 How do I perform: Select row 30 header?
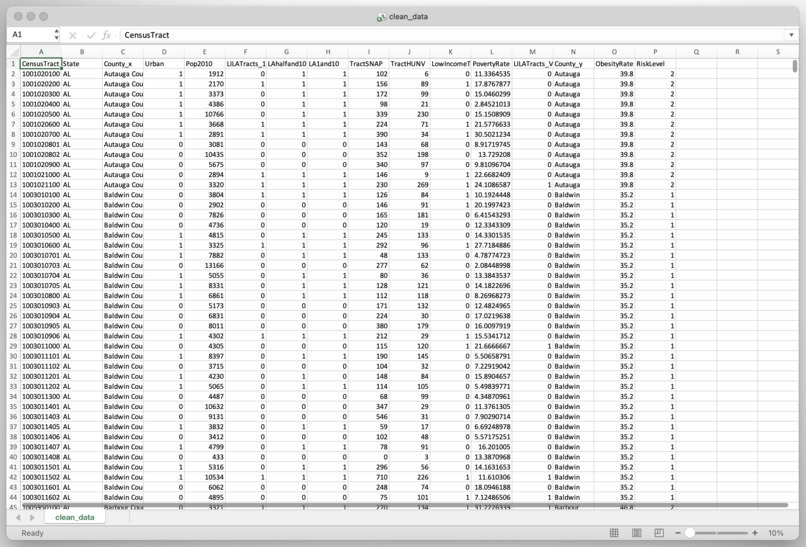(x=13, y=356)
